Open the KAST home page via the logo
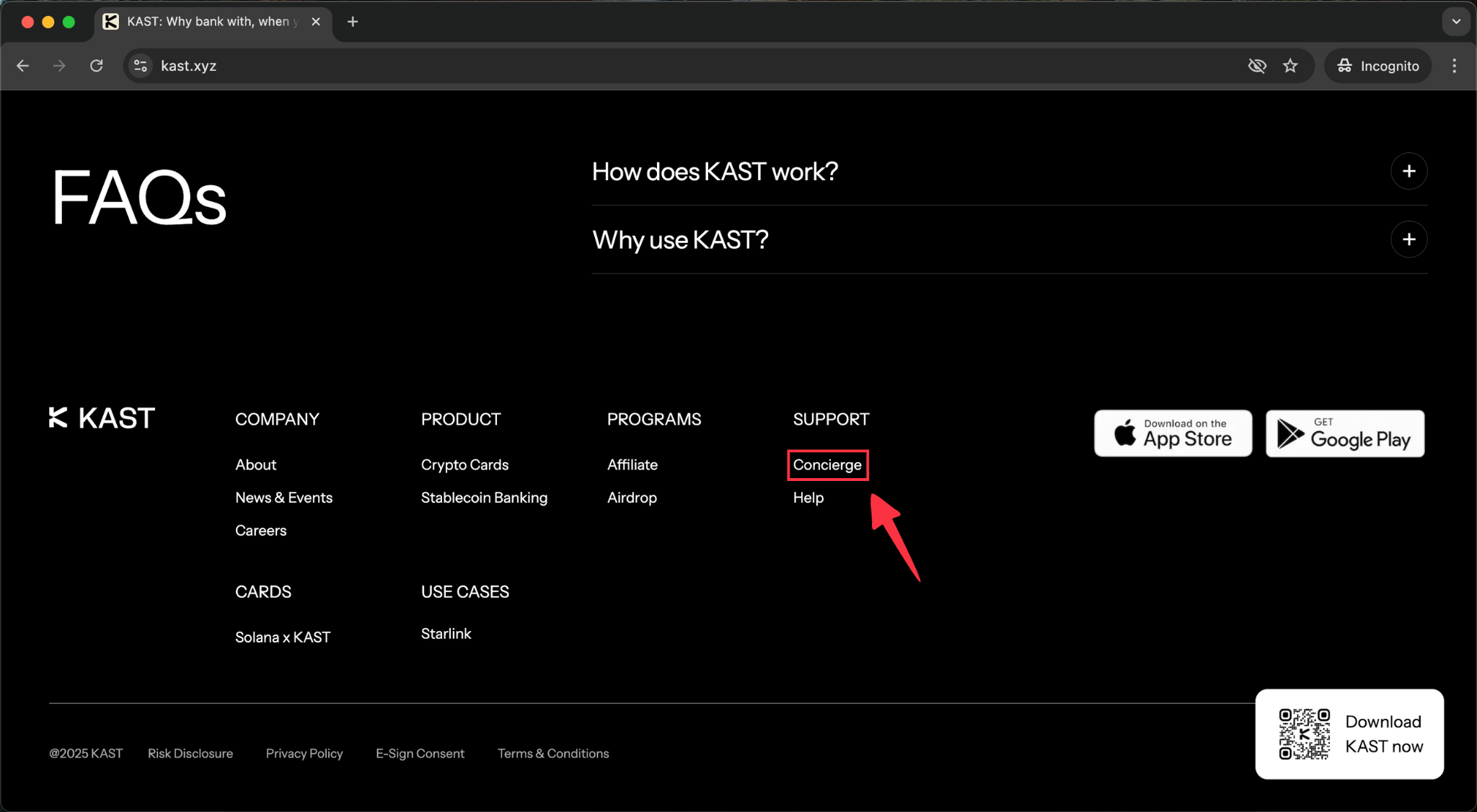Screen dimensions: 1477x812 click(101, 417)
